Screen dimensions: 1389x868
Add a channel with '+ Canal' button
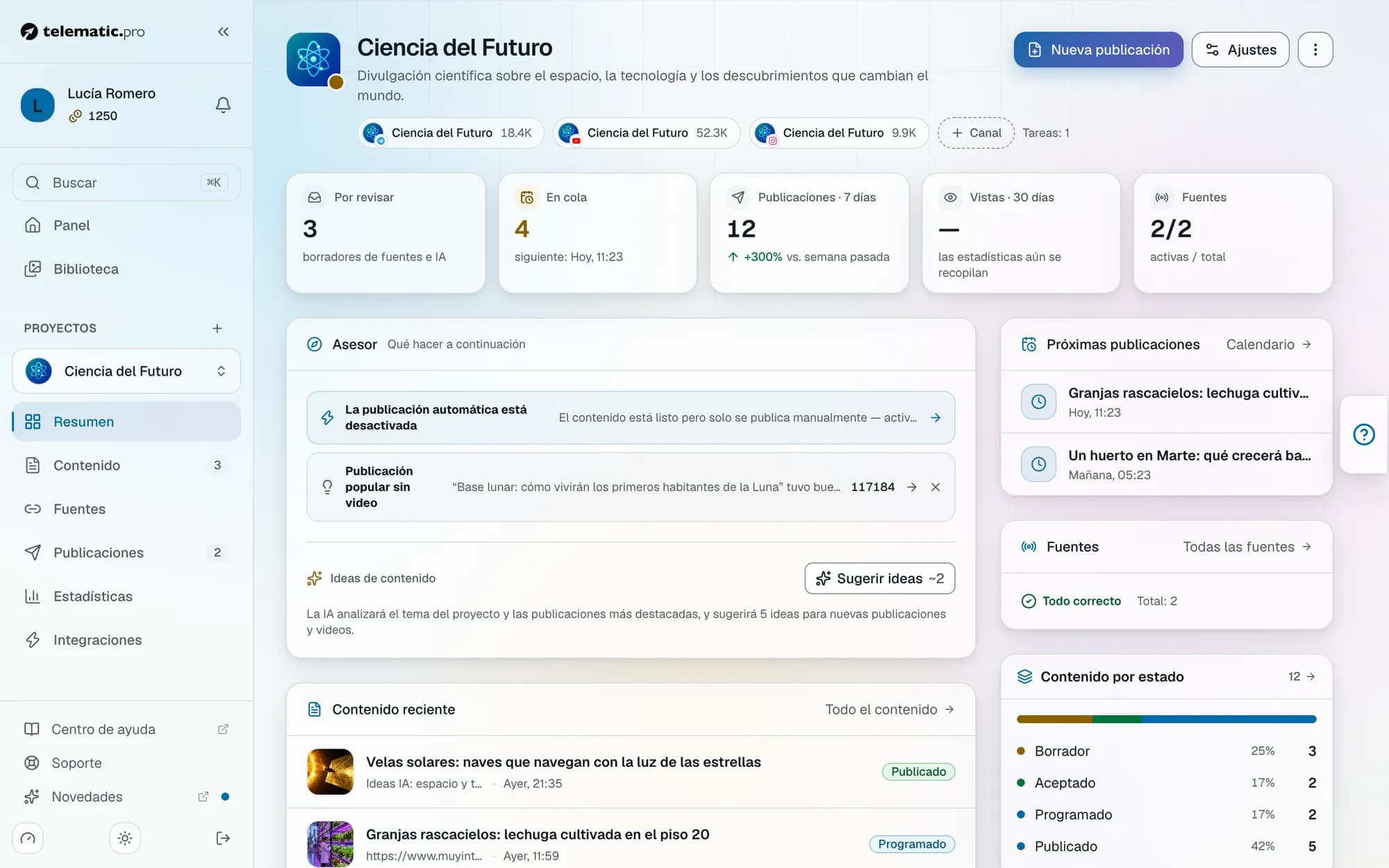coord(976,133)
